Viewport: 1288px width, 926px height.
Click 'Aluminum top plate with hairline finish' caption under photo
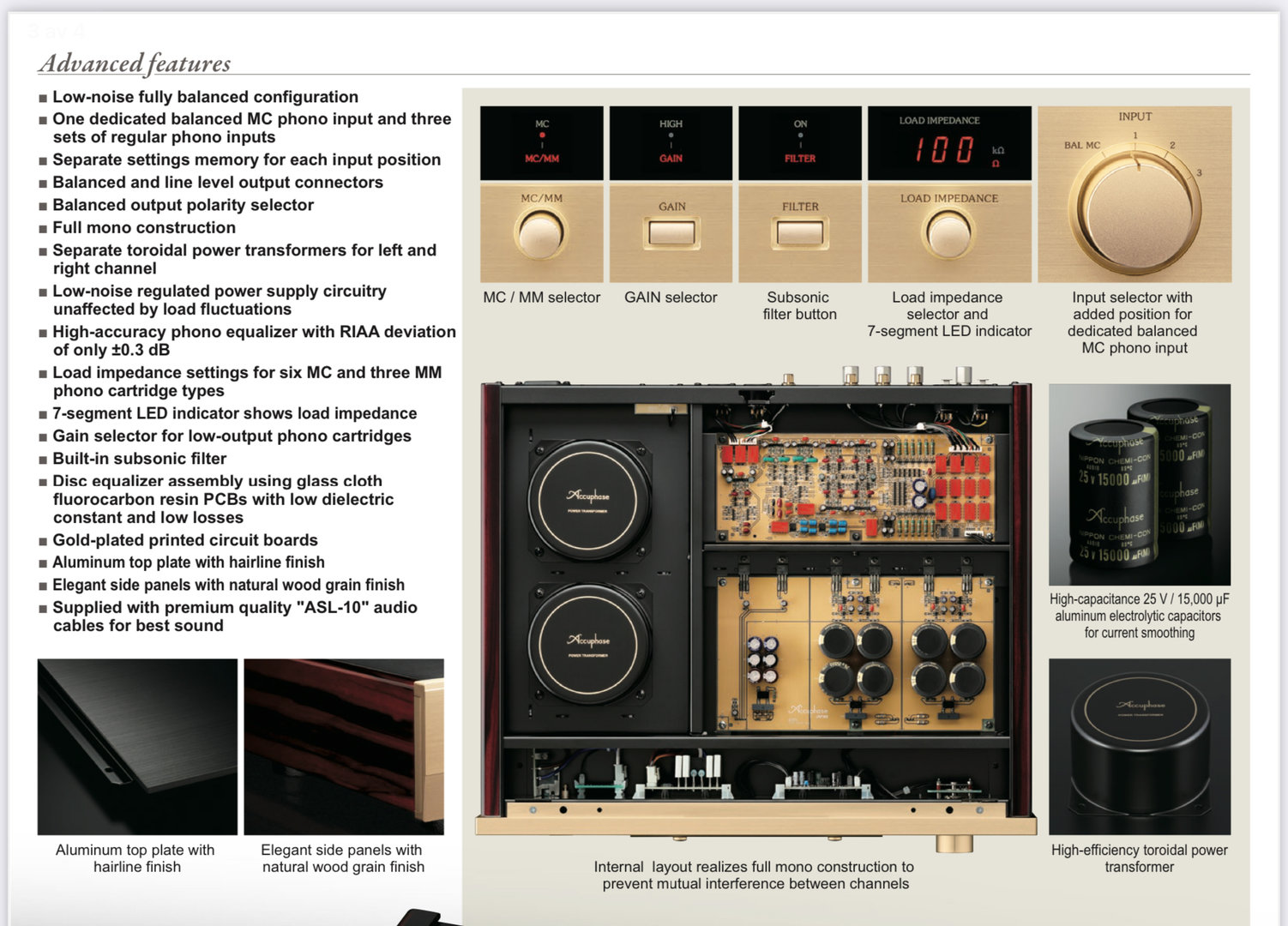pyautogui.click(x=135, y=858)
